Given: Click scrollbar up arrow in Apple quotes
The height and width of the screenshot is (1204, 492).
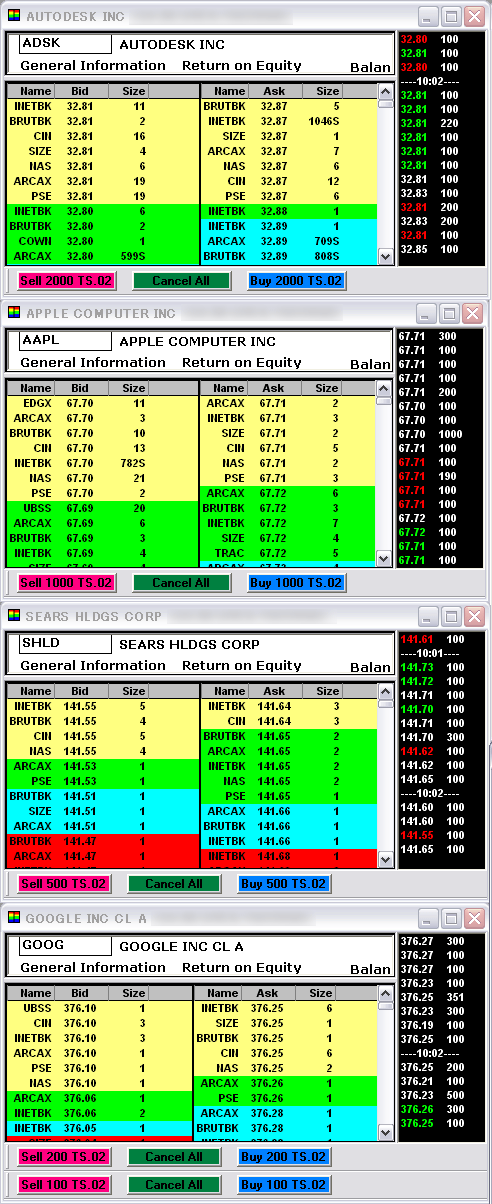Looking at the screenshot, I should tap(385, 388).
